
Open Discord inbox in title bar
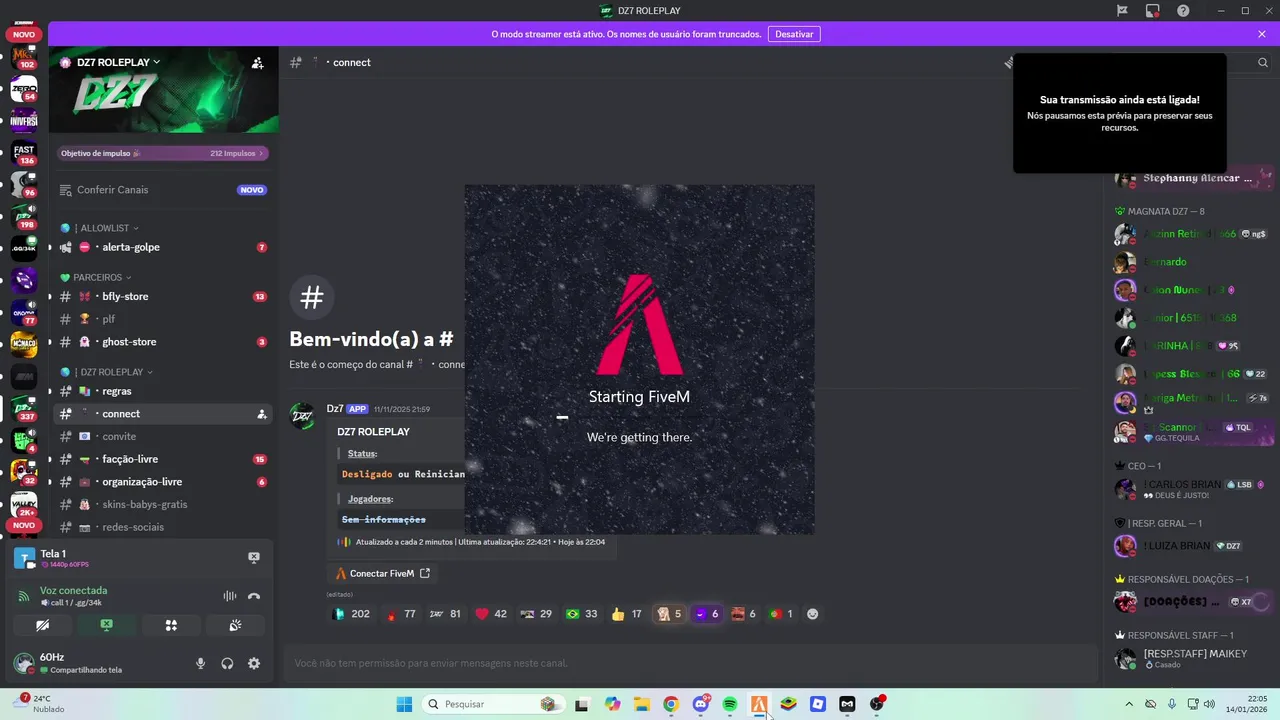1153,10
